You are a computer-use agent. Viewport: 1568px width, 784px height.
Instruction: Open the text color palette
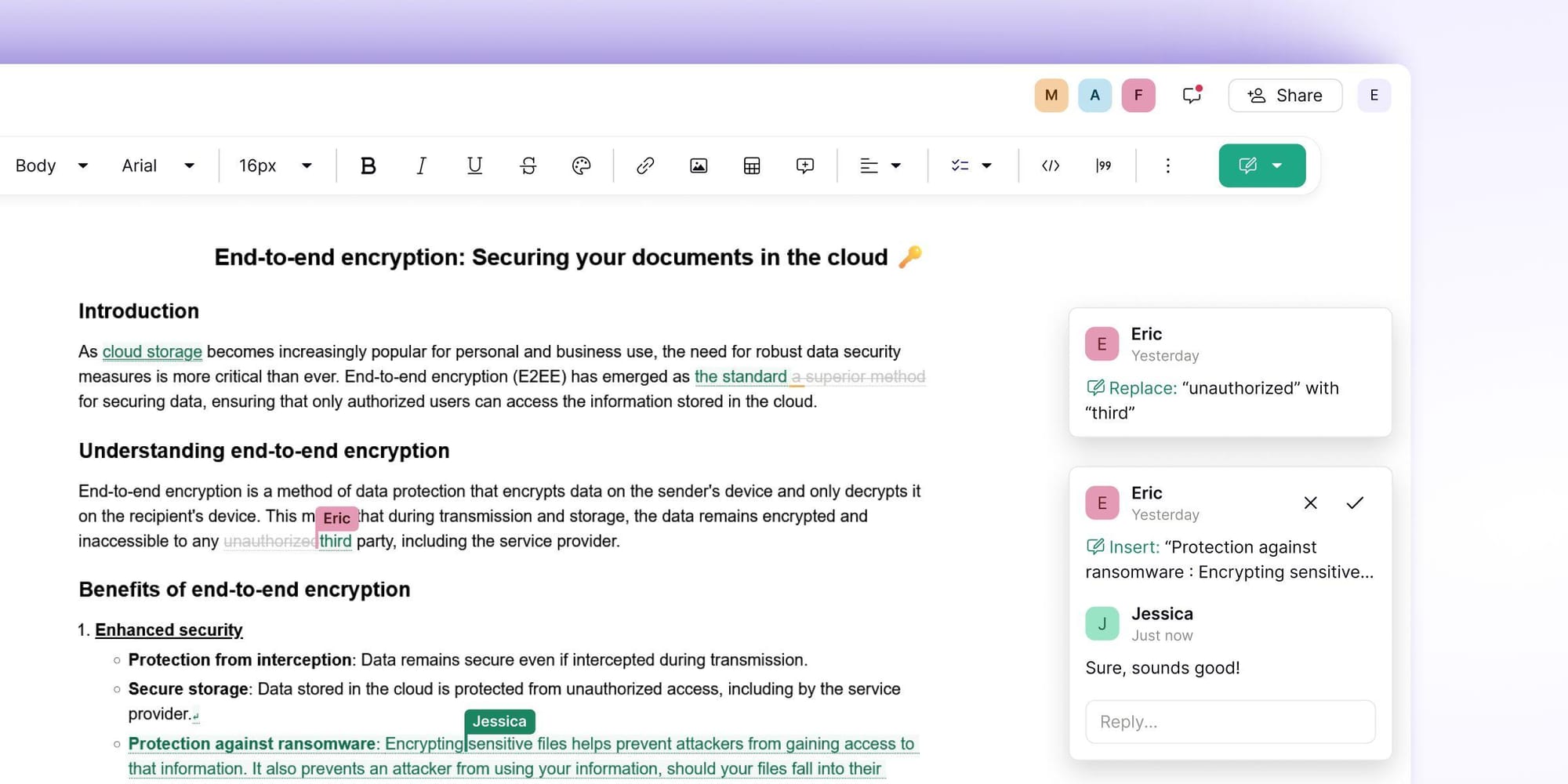(582, 165)
